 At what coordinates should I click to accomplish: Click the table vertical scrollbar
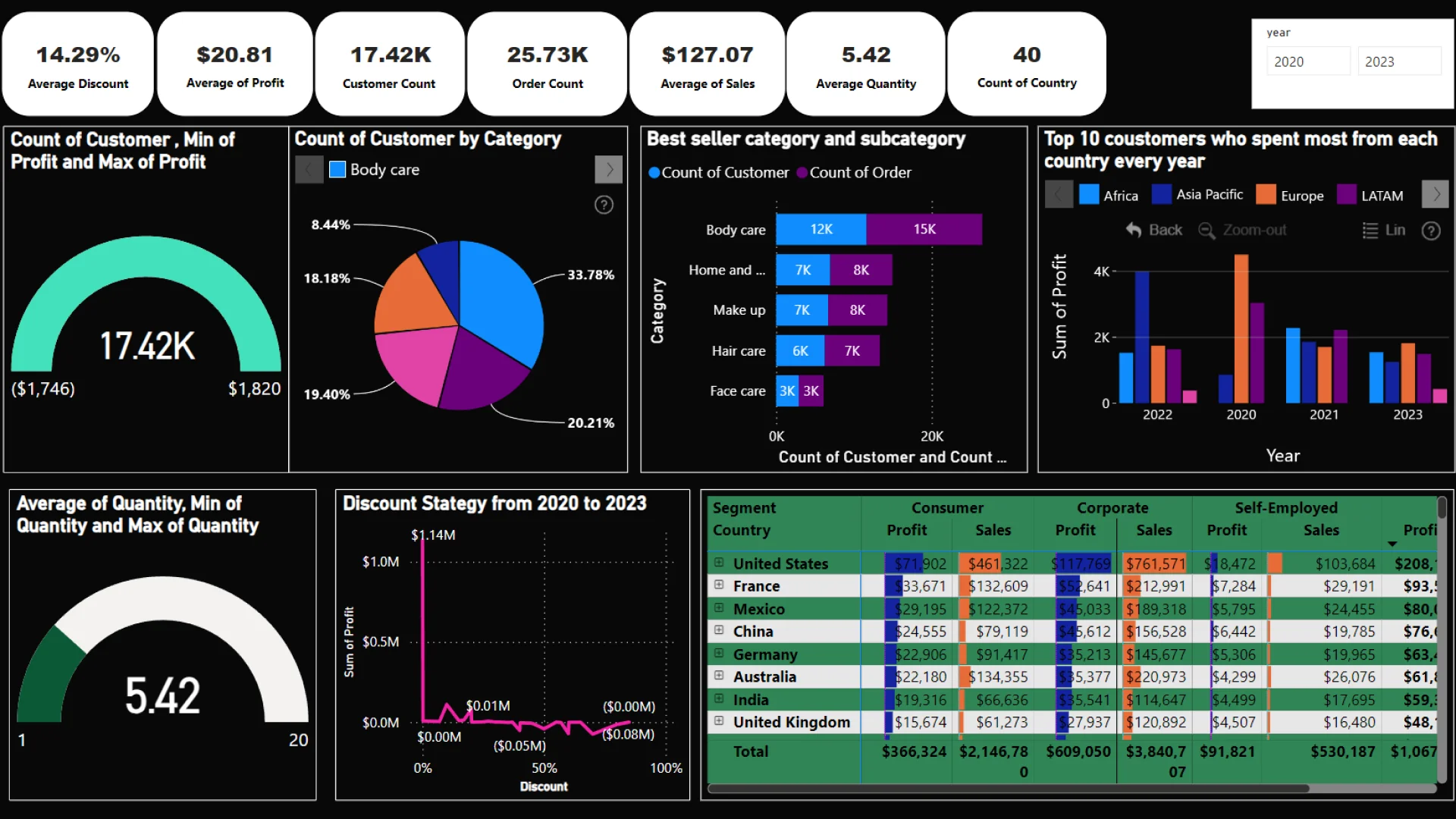[1442, 508]
